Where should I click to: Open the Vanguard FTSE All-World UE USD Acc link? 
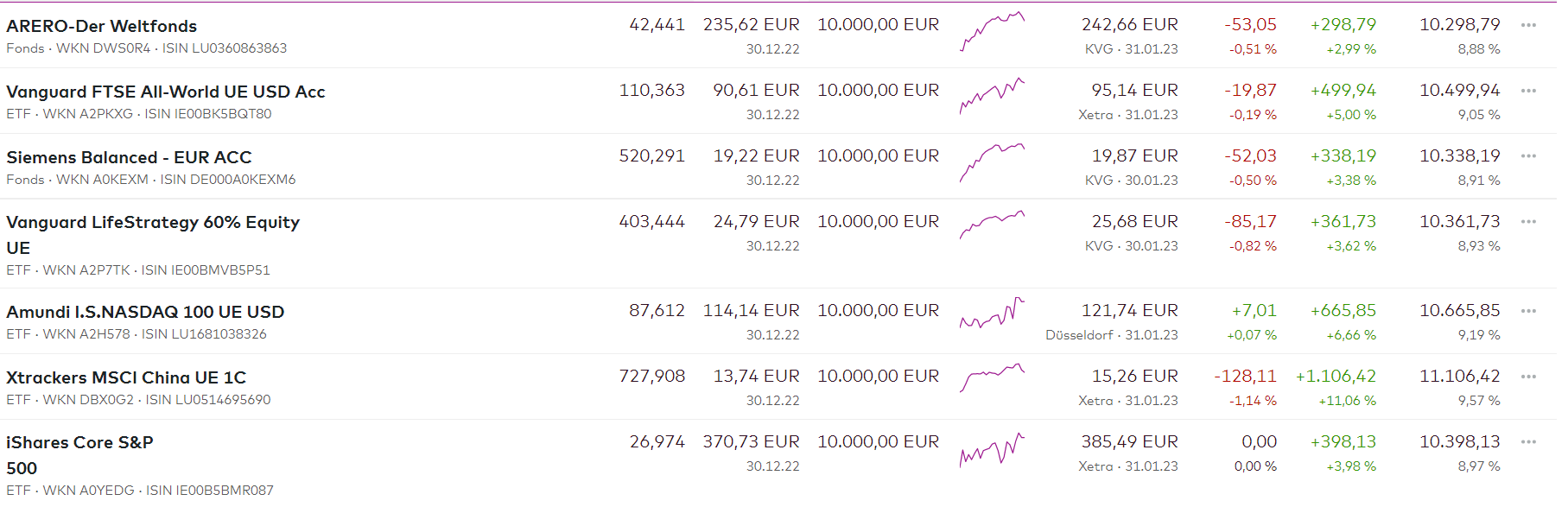tap(166, 92)
